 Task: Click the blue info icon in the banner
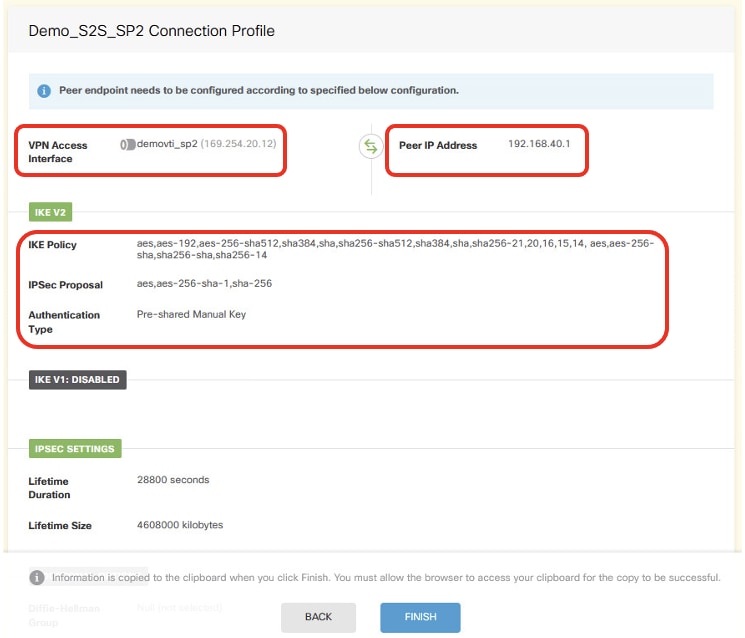point(44,91)
